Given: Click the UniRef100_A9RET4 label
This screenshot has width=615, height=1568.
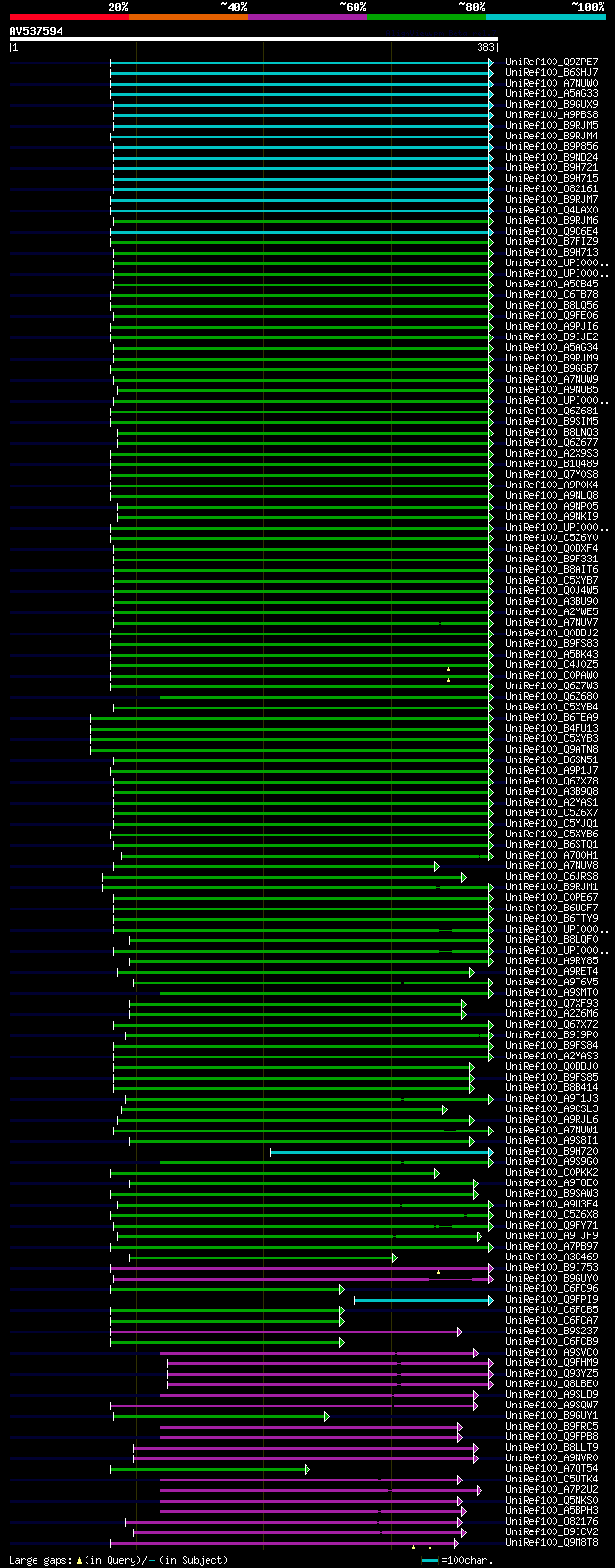Looking at the screenshot, I should tap(552, 971).
